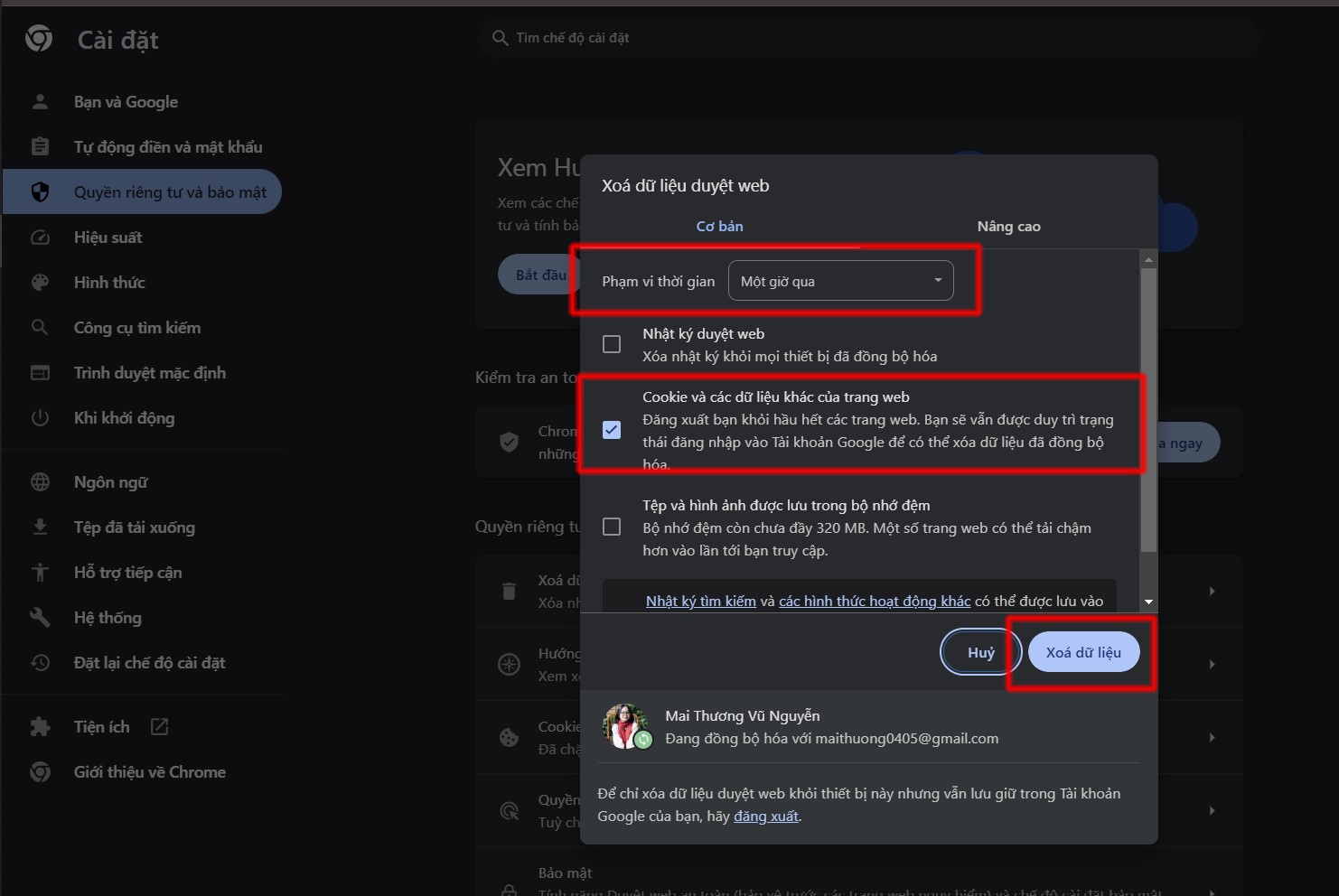Click the Ngôn ngữ globe icon
Viewport: 1339px width, 896px height.
[40, 482]
